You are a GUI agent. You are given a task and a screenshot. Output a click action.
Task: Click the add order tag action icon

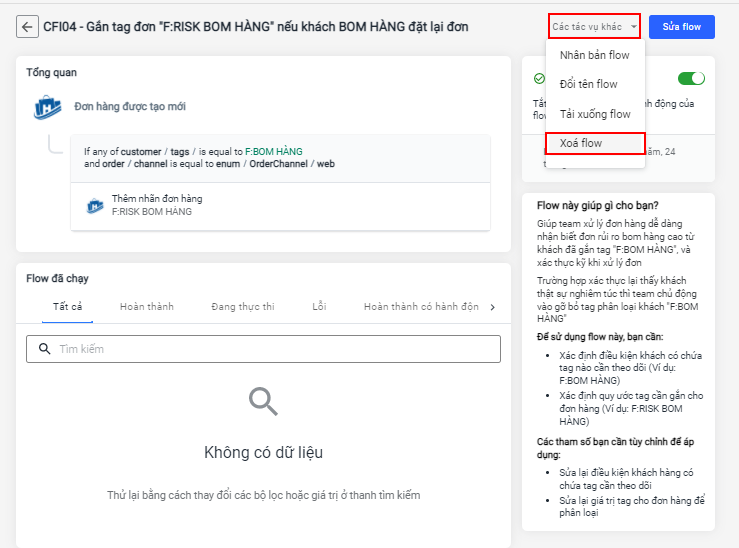click(96, 205)
